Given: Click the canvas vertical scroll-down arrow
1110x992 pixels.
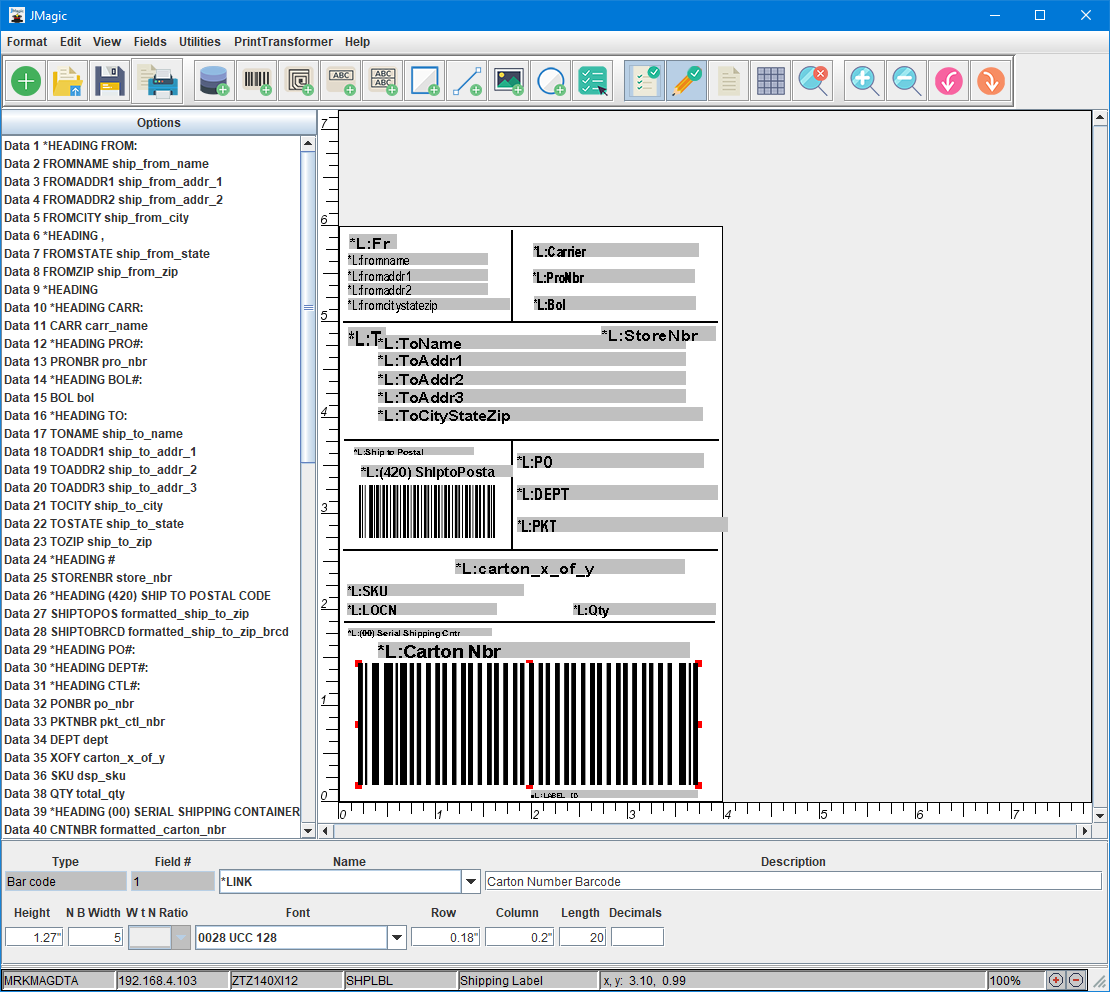Looking at the screenshot, I should [1100, 816].
